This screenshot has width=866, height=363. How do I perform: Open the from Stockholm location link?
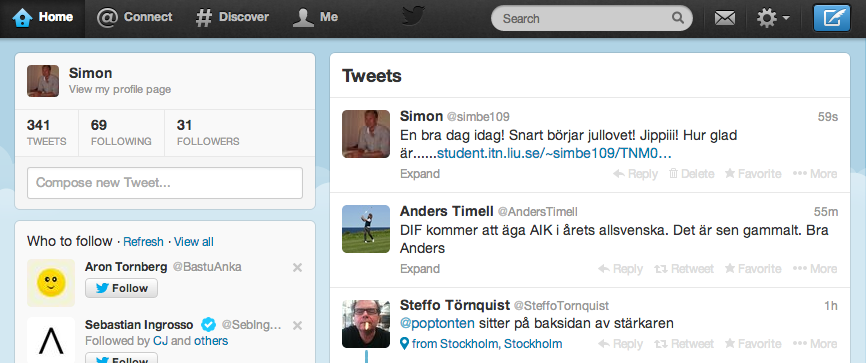tap(481, 344)
